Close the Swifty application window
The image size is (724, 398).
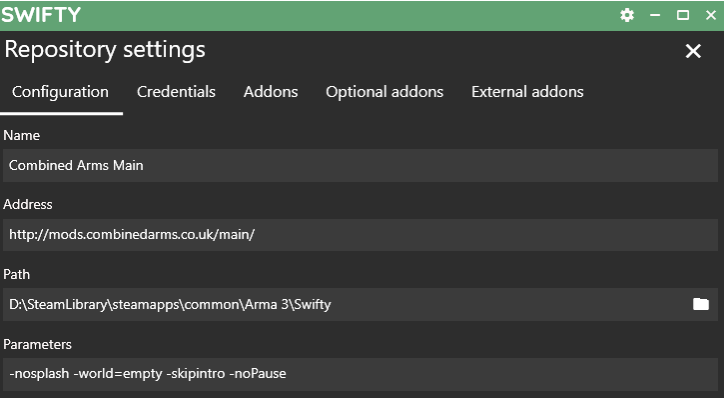(x=711, y=15)
